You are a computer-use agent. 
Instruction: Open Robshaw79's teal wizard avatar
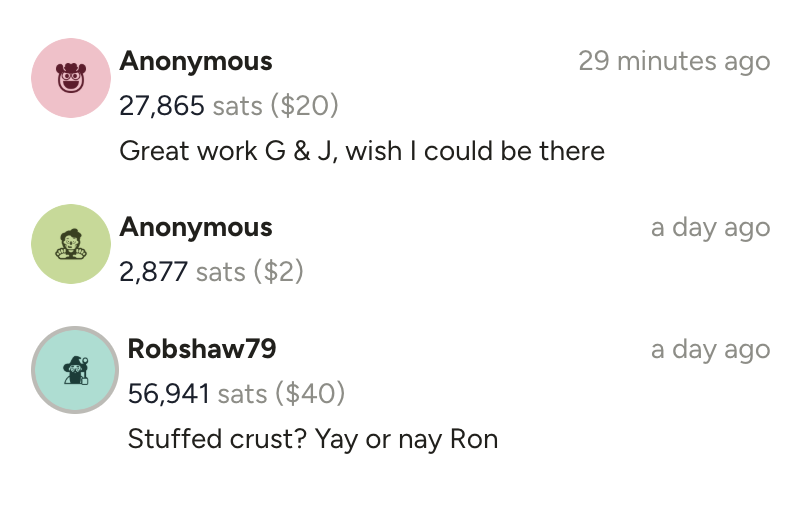74,370
